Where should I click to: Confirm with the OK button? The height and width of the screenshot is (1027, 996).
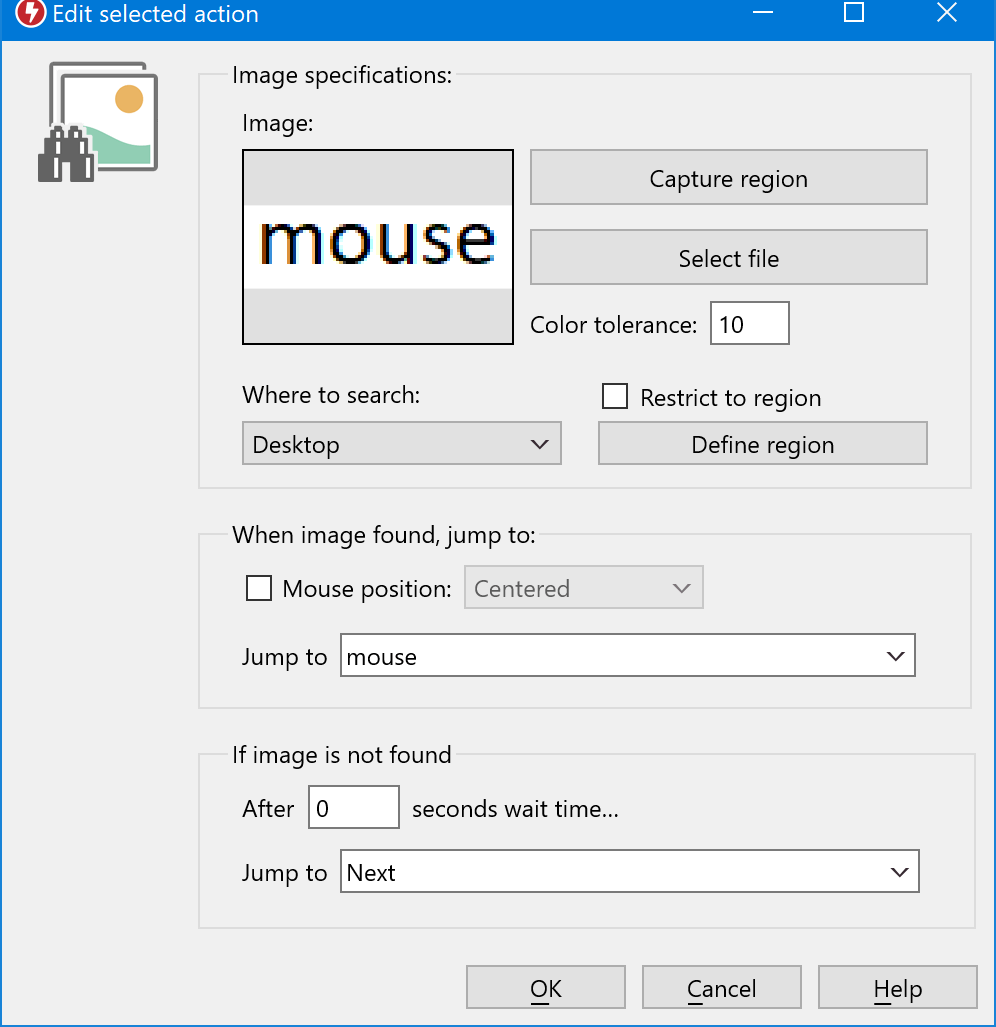[x=546, y=988]
